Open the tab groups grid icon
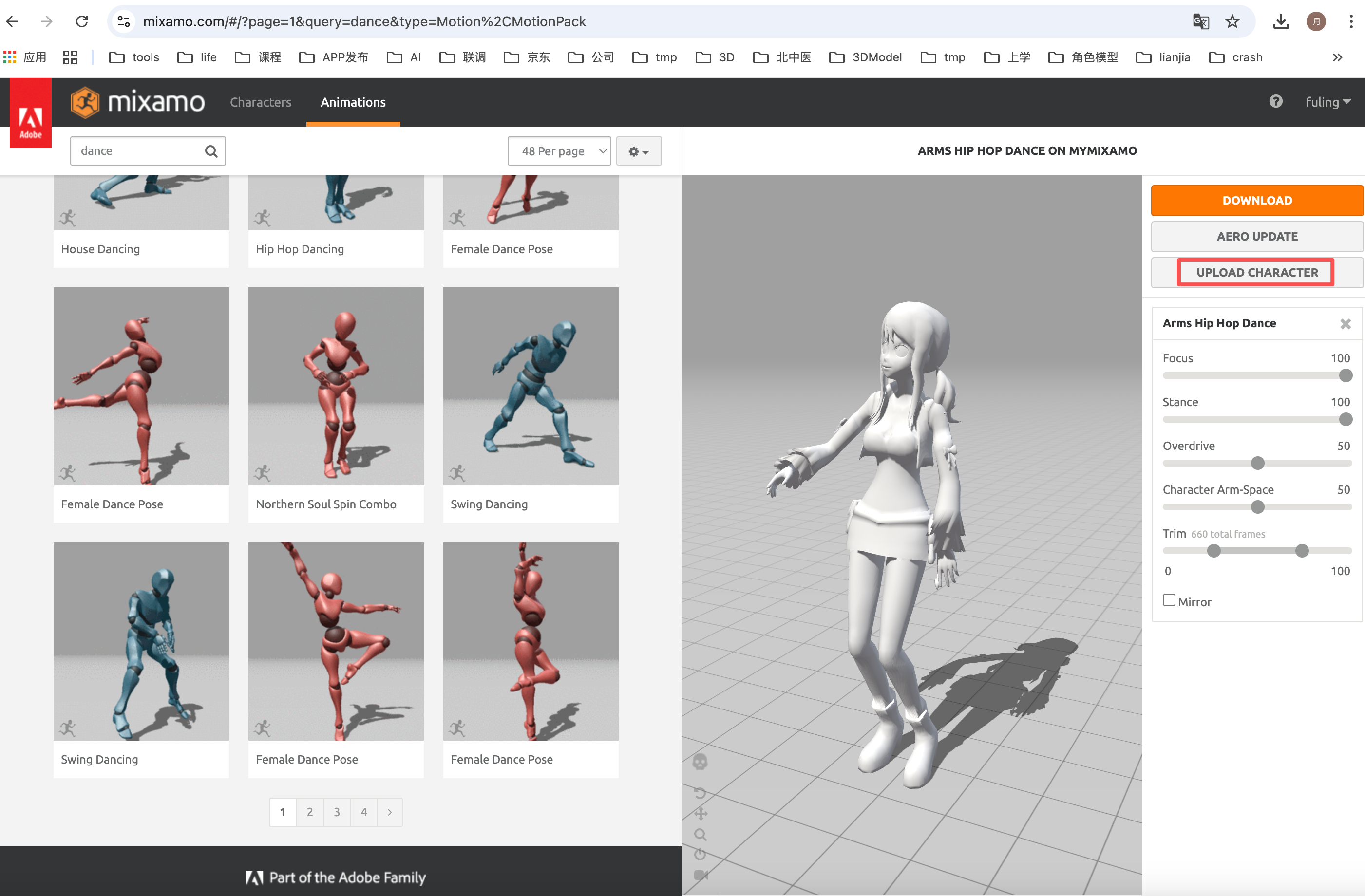Viewport: 1365px width, 896px height. click(x=70, y=57)
